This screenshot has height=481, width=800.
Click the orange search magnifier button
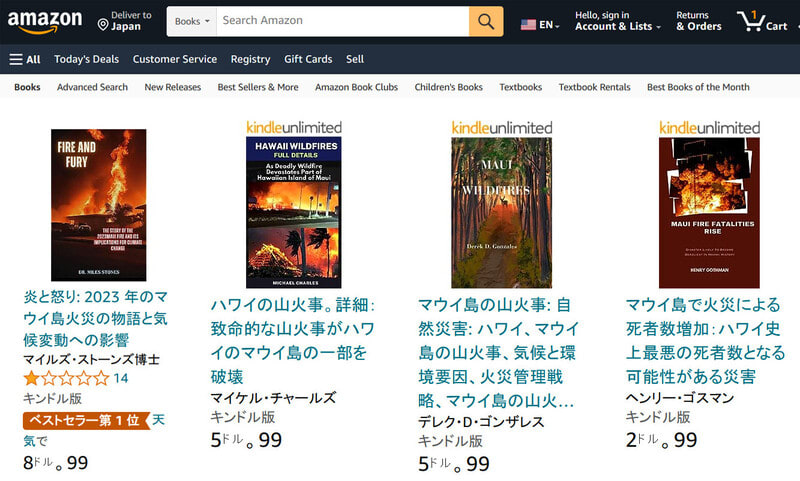coord(486,21)
